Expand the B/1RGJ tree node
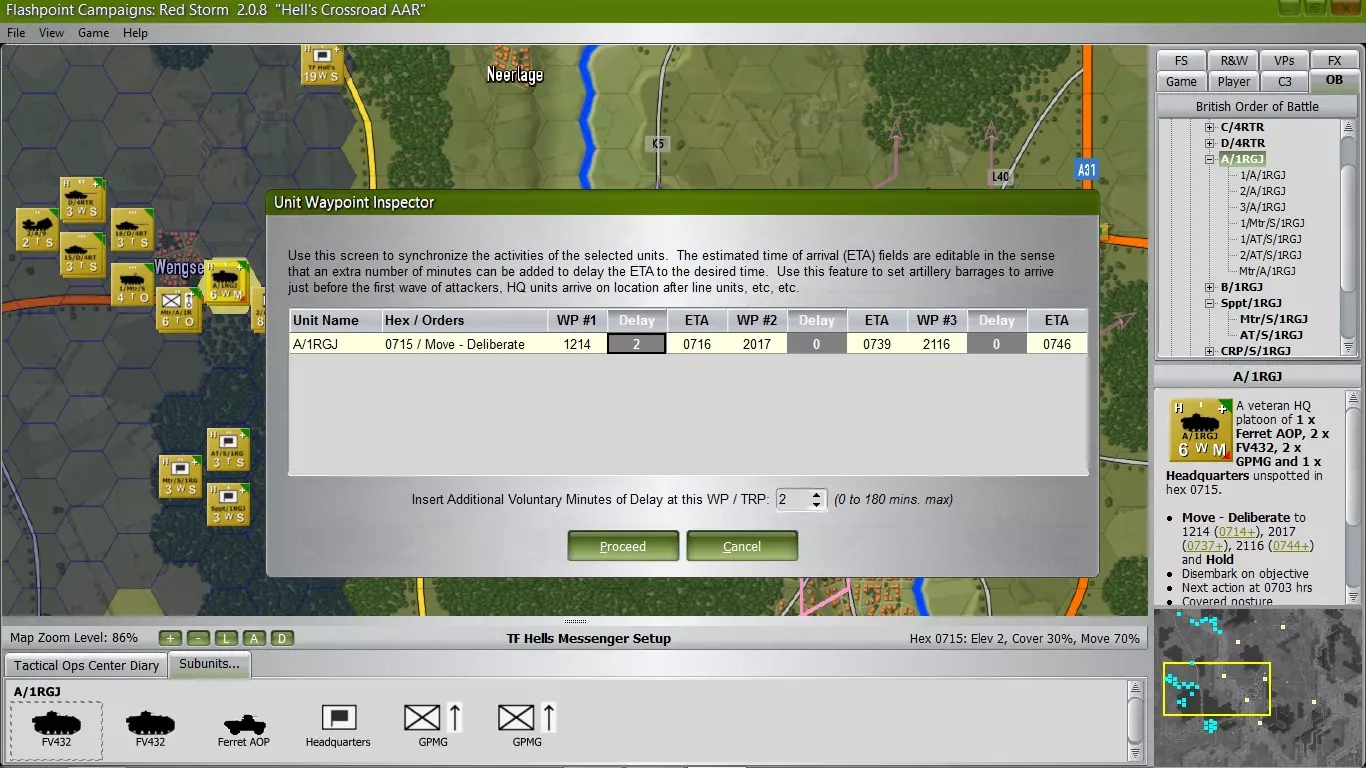 (x=1210, y=287)
